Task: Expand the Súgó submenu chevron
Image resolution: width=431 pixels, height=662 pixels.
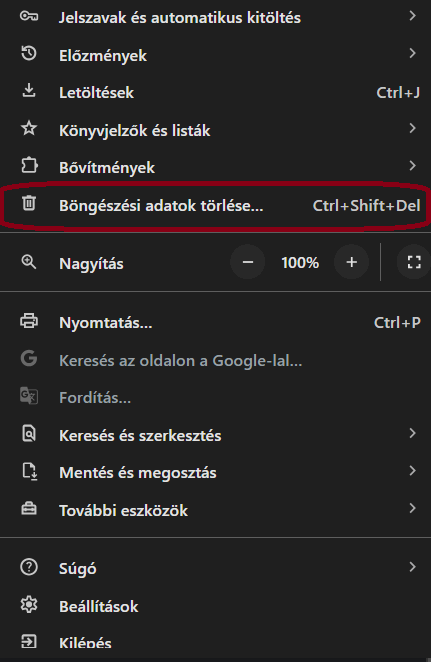Action: pyautogui.click(x=412, y=567)
